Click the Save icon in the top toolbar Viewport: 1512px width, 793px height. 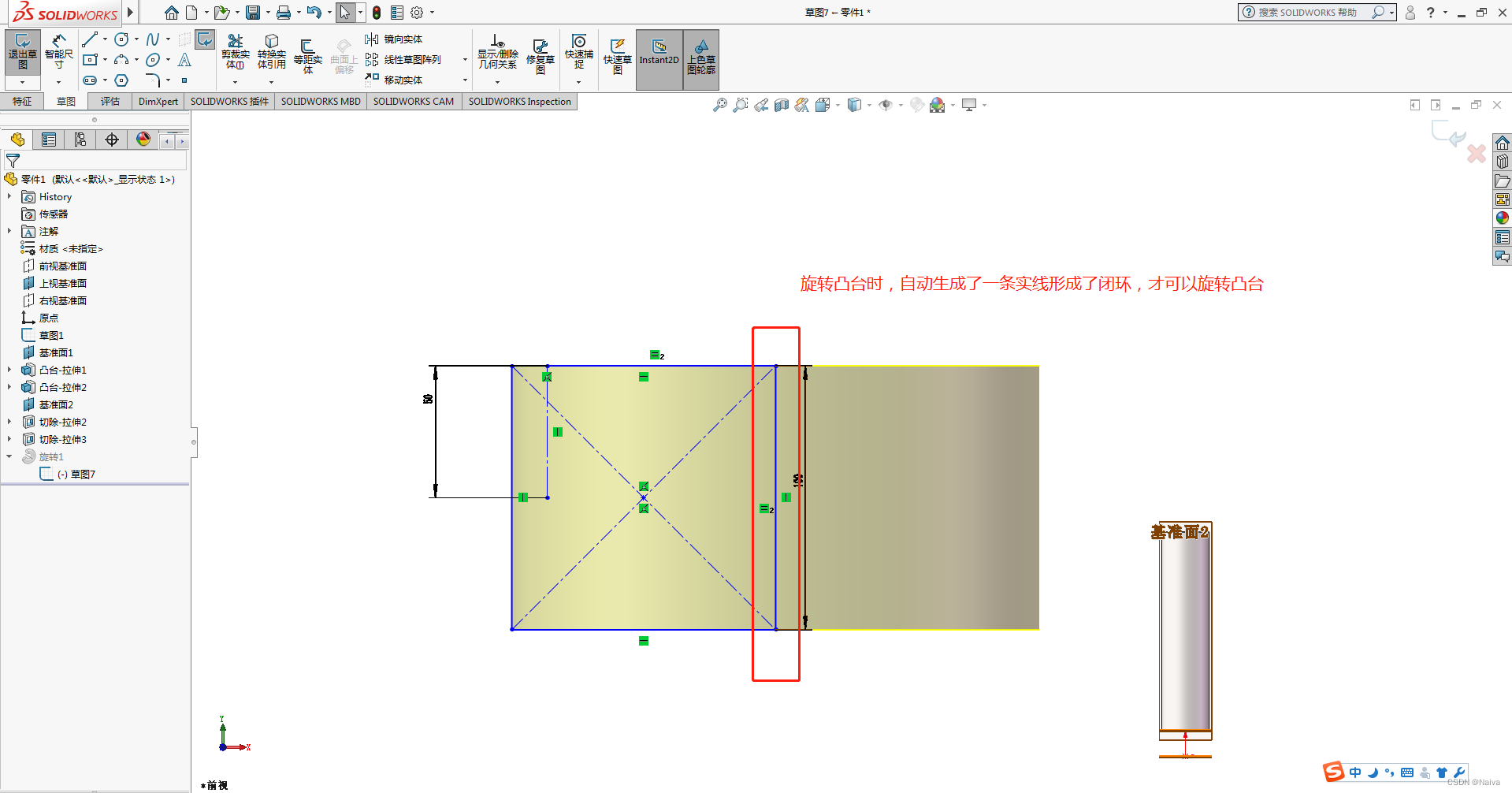coord(253,13)
